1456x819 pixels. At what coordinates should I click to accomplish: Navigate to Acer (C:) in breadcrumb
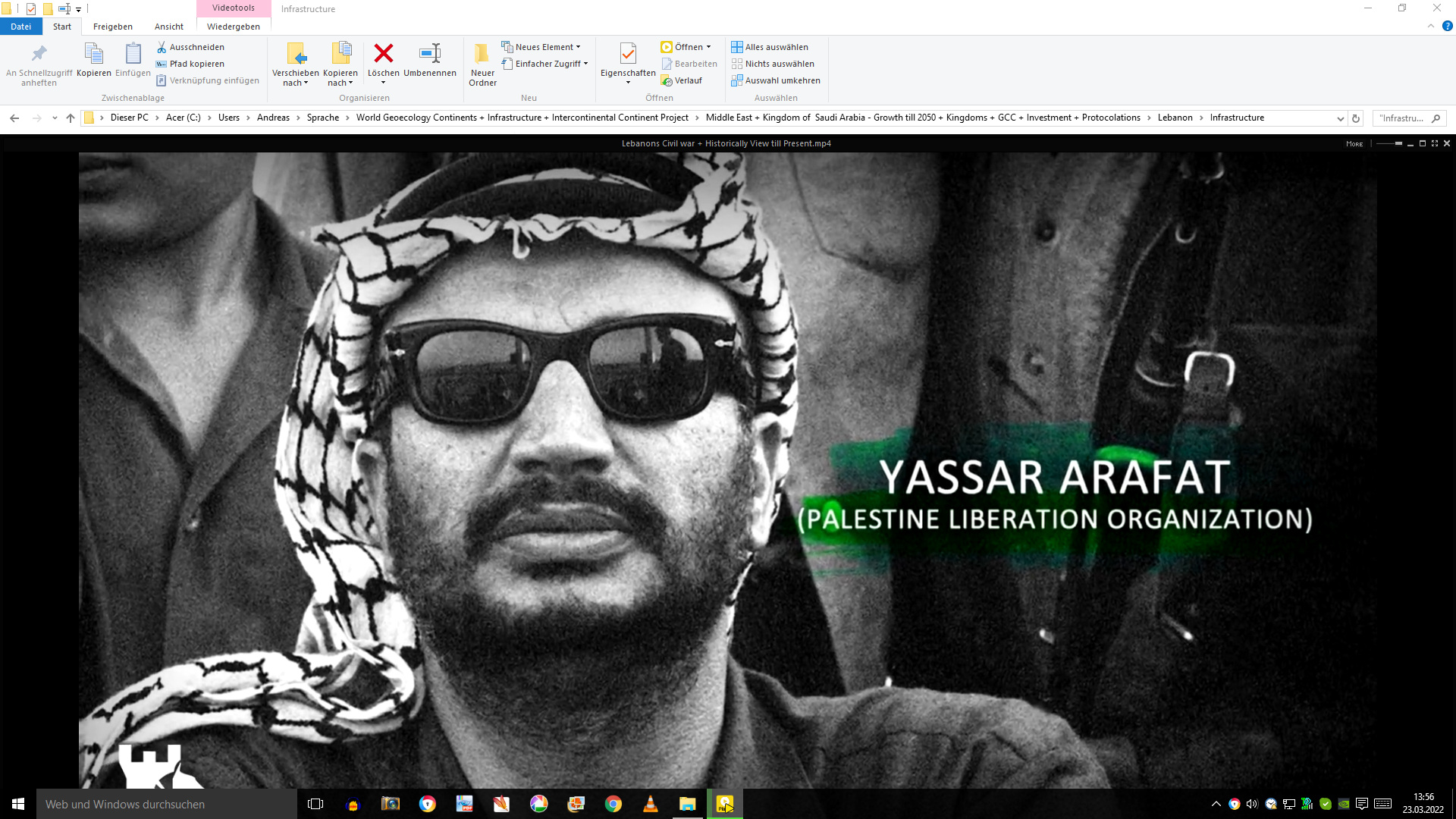point(184,118)
